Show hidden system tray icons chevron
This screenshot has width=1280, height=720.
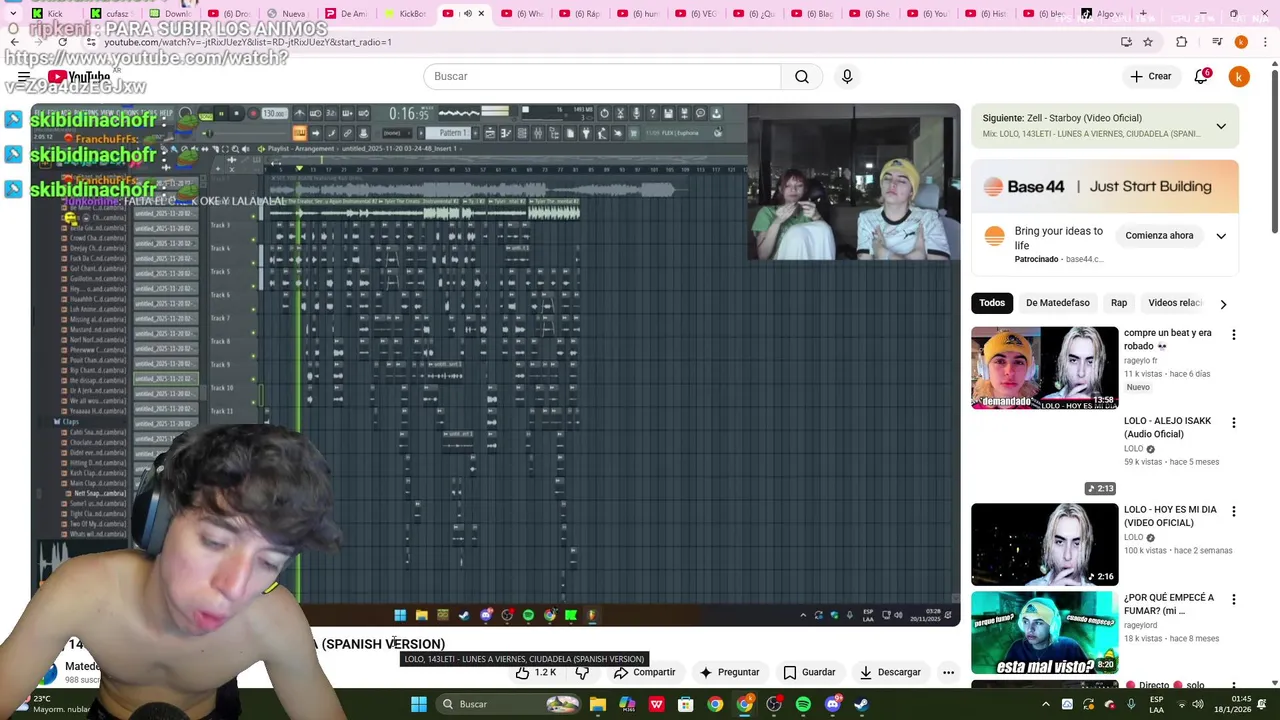pos(1046,704)
